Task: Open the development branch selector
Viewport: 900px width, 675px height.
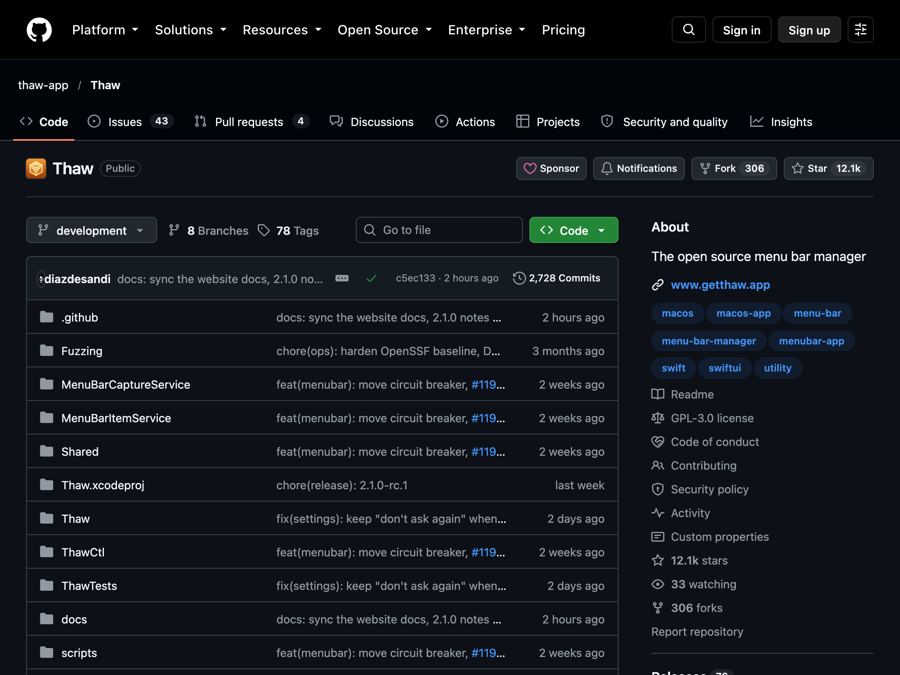Action: (x=91, y=230)
